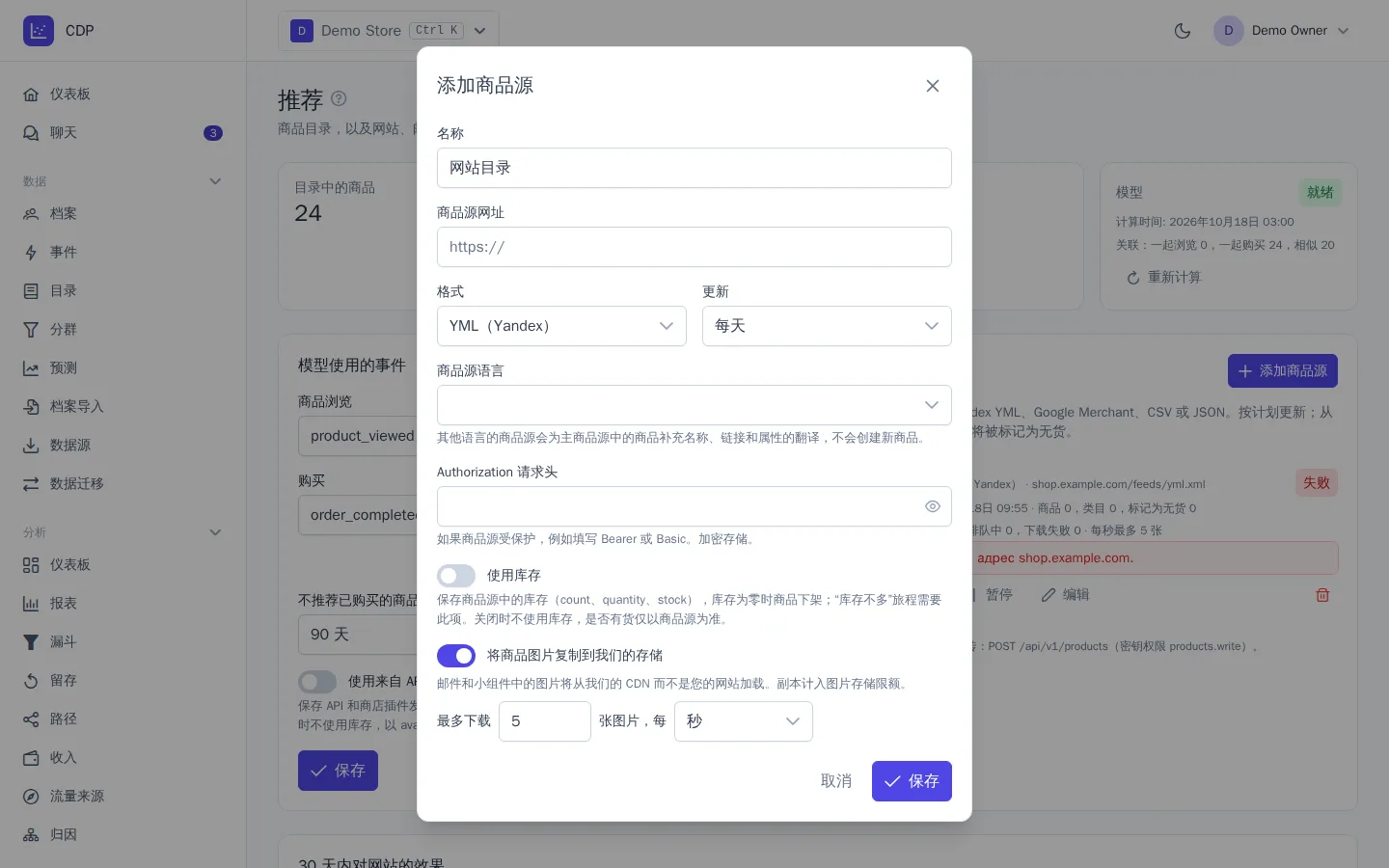The image size is (1389, 868).
Task: Click the 收入 wallet icon
Action: pos(31,758)
